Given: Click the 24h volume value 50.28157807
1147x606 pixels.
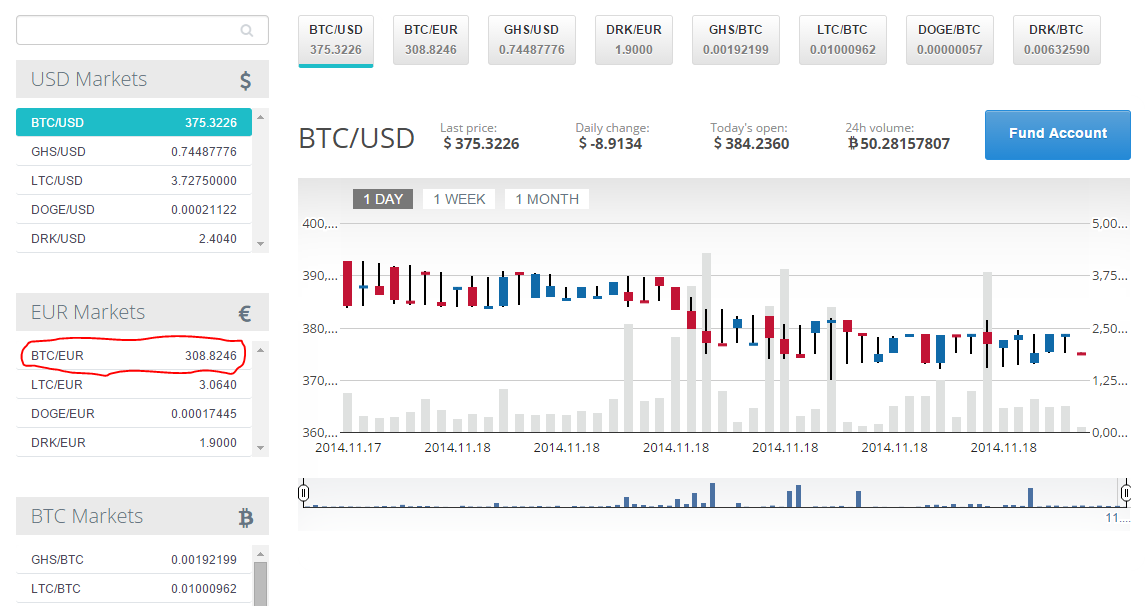Looking at the screenshot, I should pos(899,143).
